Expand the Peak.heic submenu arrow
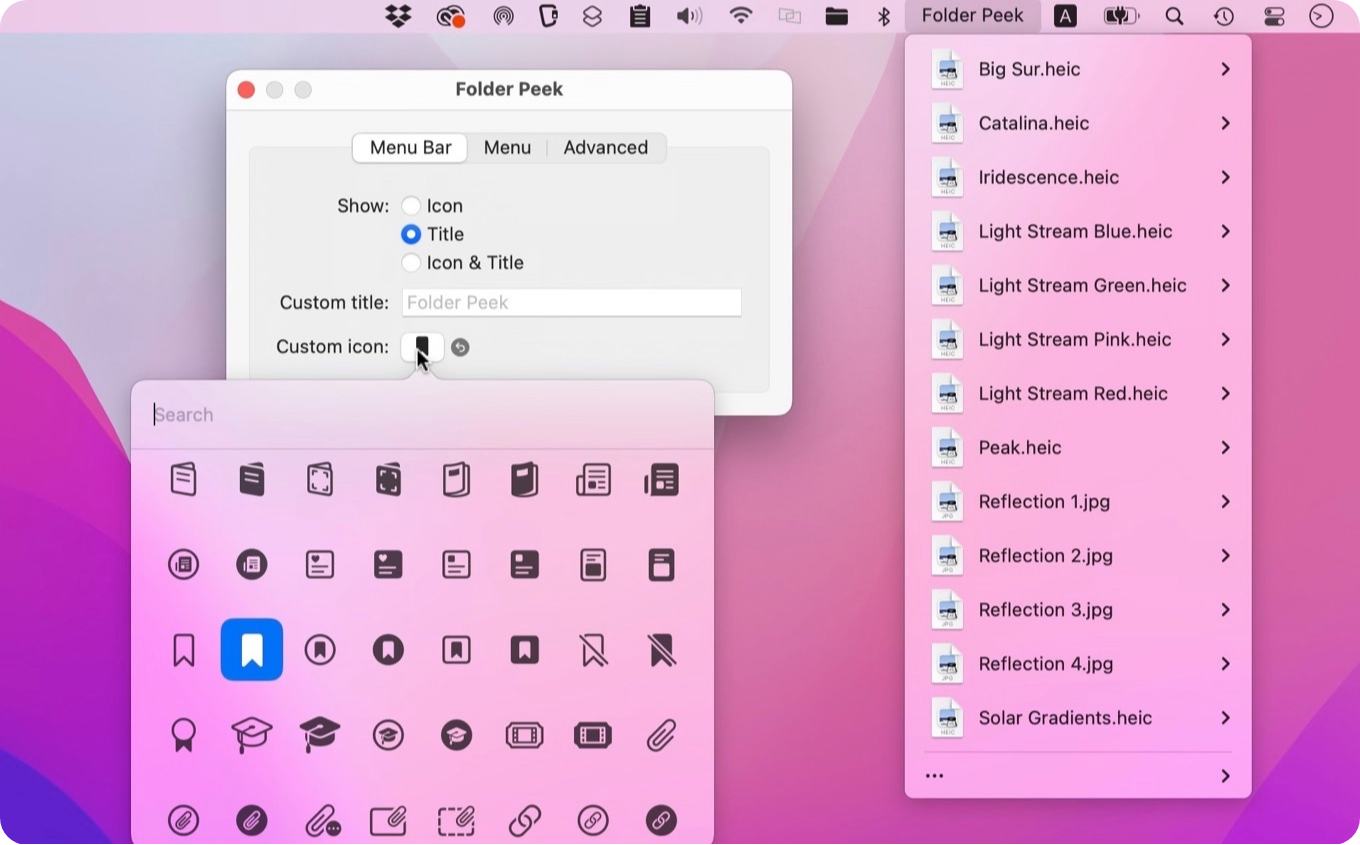1360x845 pixels. 1225,447
